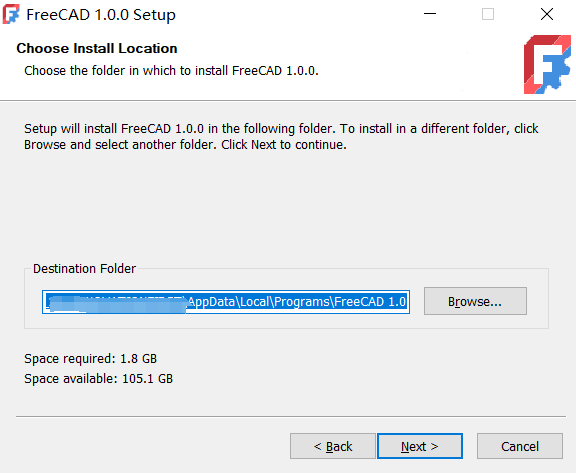The image size is (576, 473).
Task: Click the horizontal separator above the buttons
Action: 291,416
